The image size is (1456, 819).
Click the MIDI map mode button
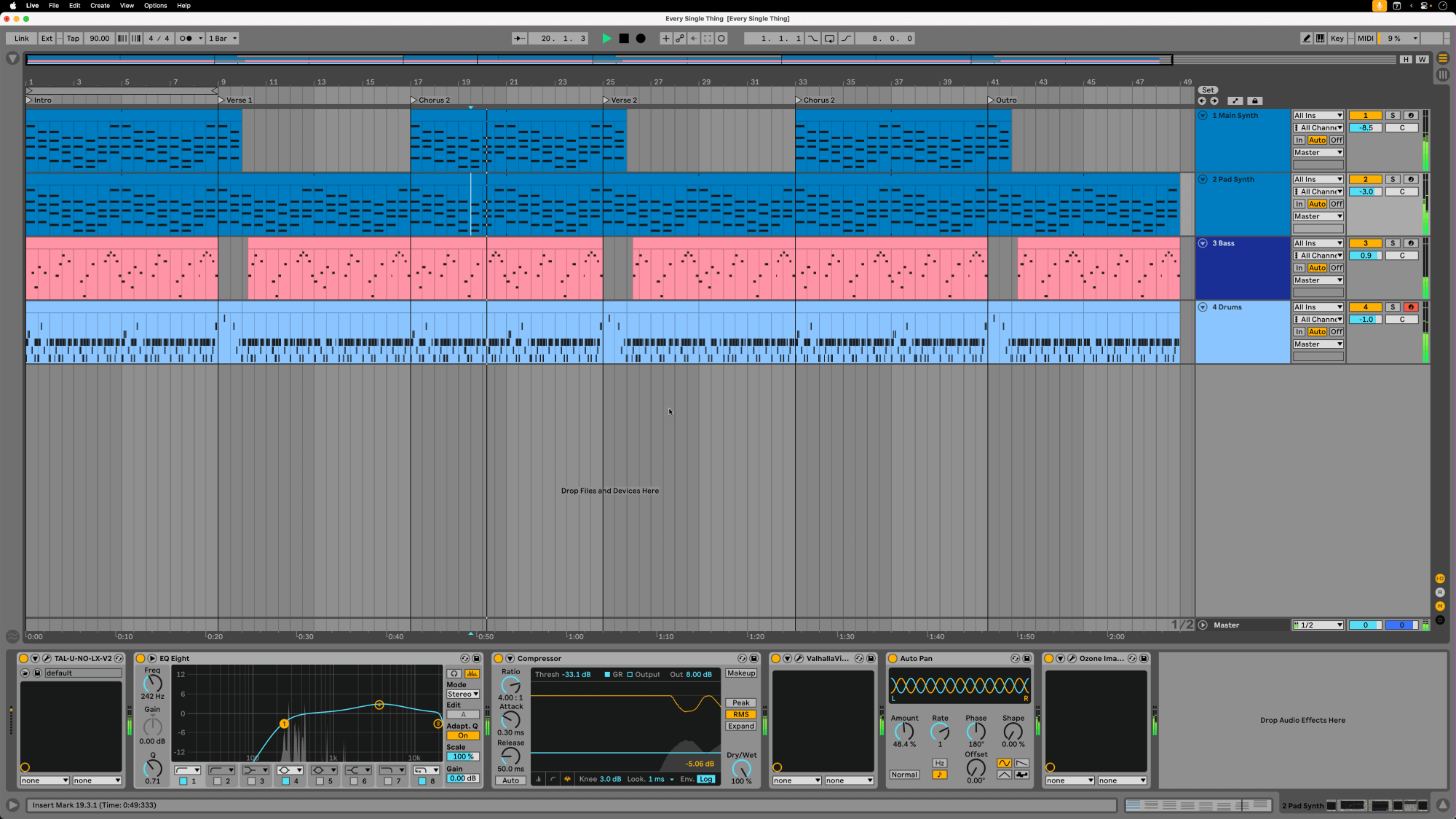point(1366,39)
